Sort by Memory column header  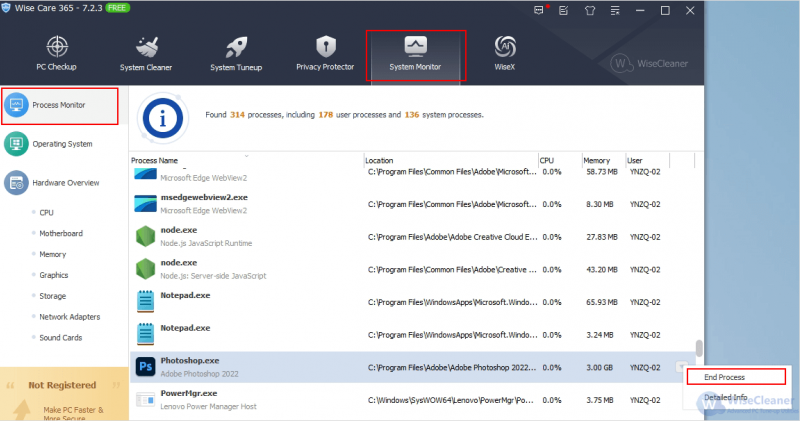596,160
